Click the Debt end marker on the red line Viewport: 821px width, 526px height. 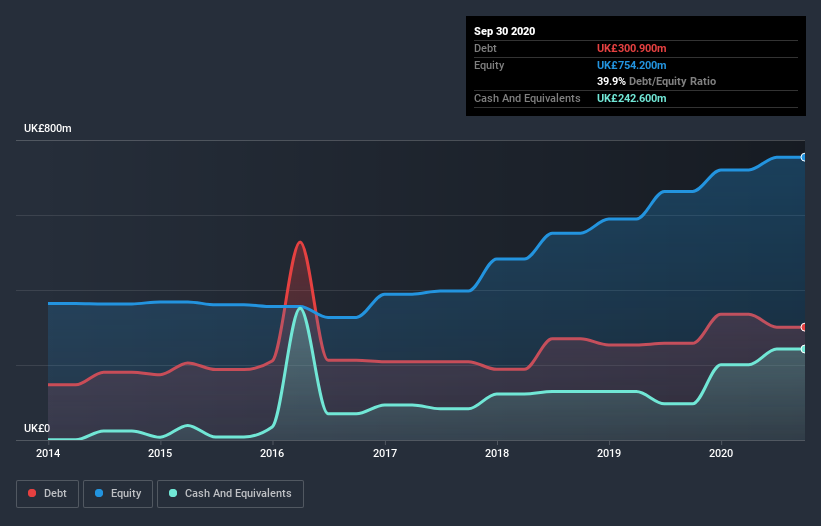click(x=804, y=327)
